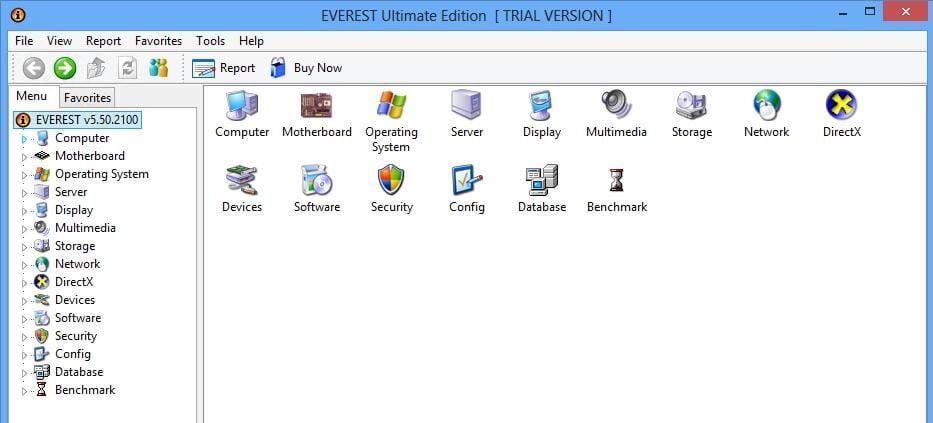Click the Report toolbar button
The width and height of the screenshot is (933, 423).
coord(223,68)
